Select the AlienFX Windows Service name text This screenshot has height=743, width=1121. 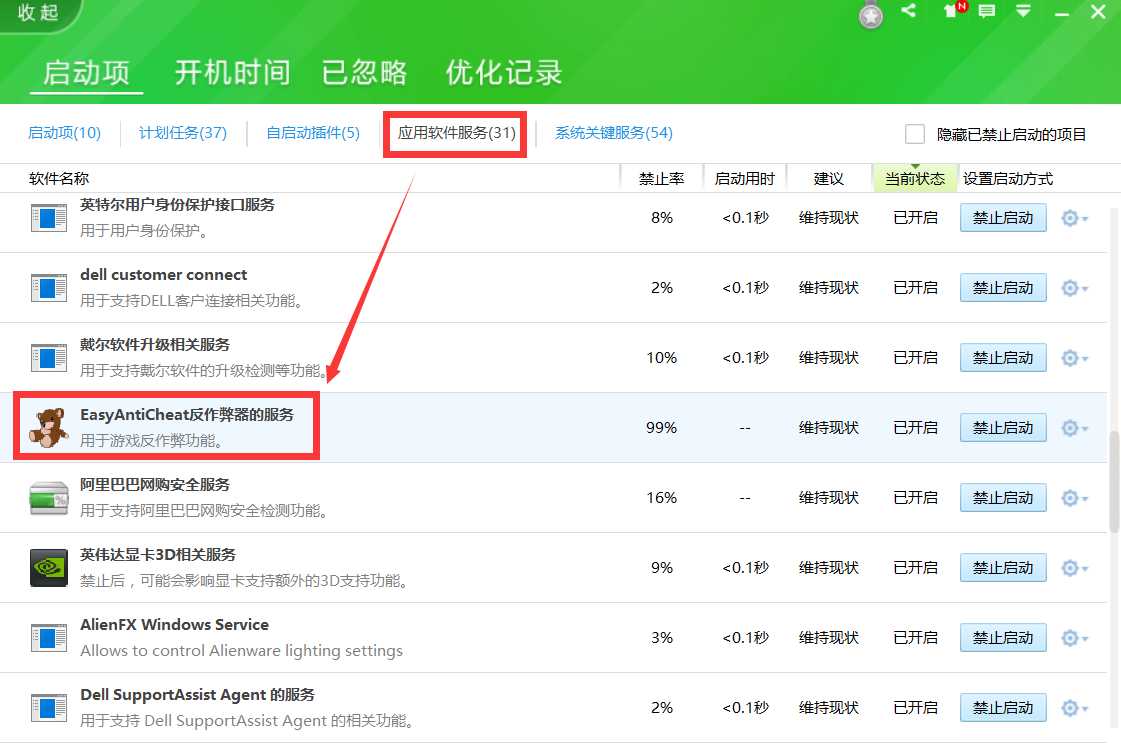tap(174, 625)
